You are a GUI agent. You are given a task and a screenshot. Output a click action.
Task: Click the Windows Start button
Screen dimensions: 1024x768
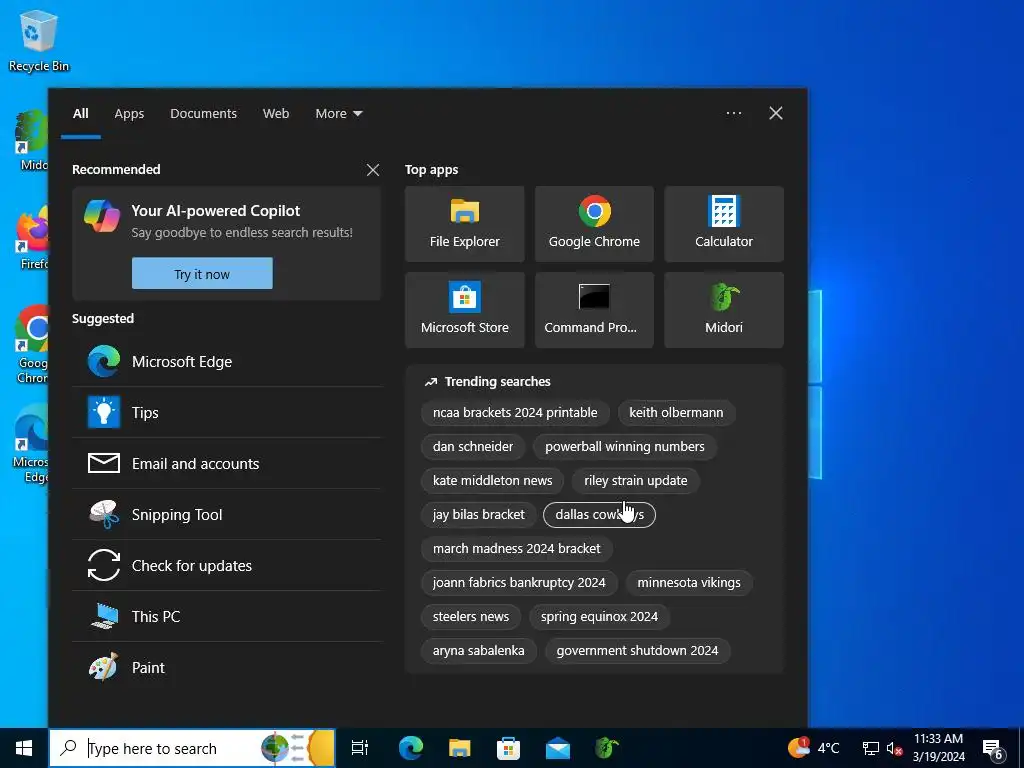click(x=24, y=748)
